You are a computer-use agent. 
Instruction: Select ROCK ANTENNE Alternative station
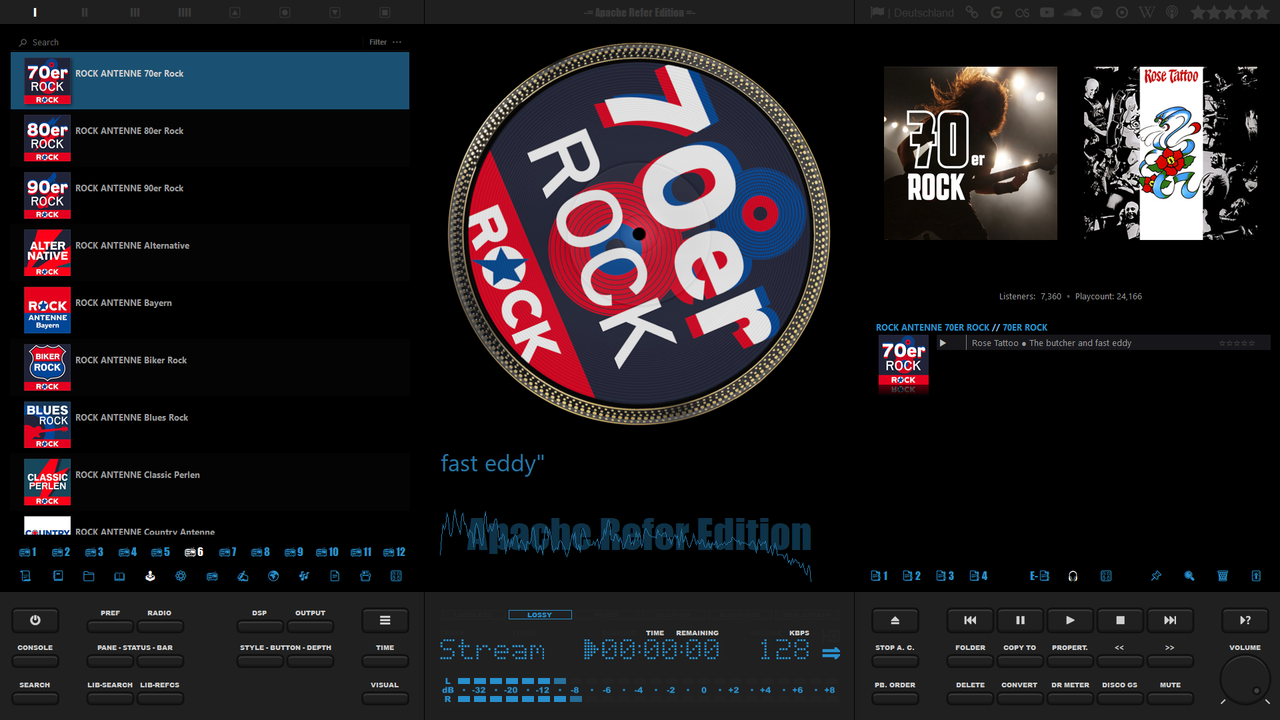coord(210,252)
